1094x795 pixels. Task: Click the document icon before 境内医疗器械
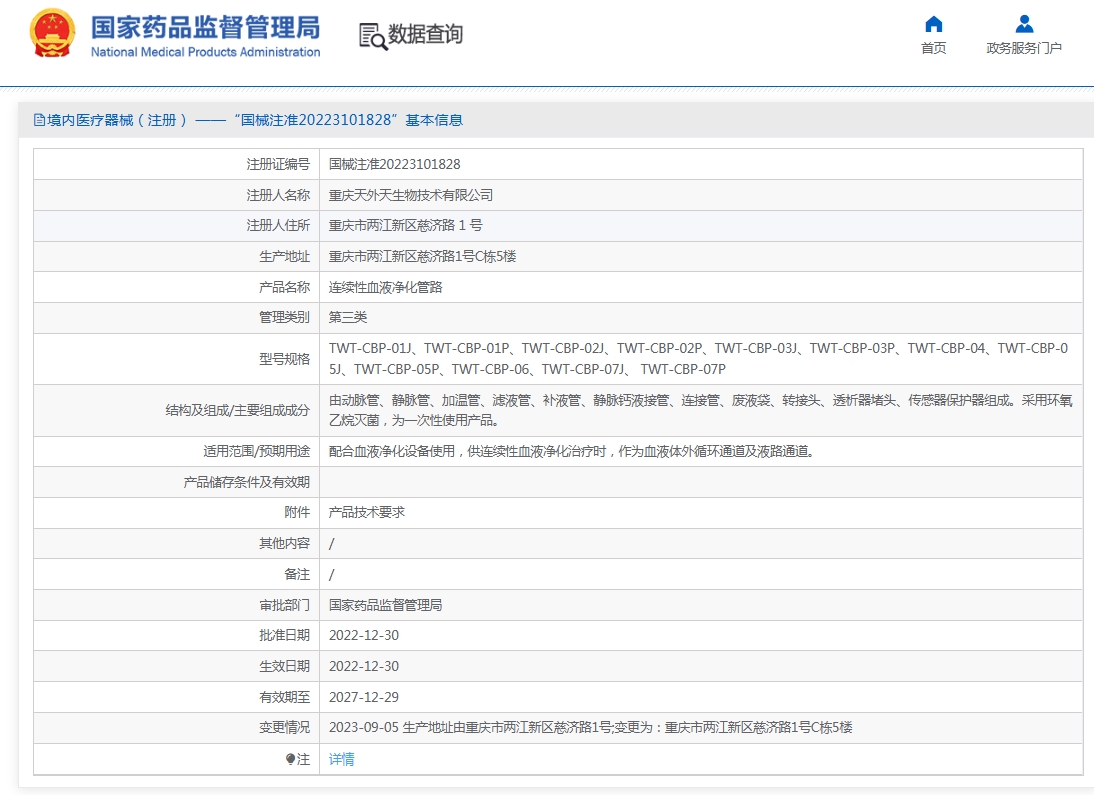tap(39, 120)
